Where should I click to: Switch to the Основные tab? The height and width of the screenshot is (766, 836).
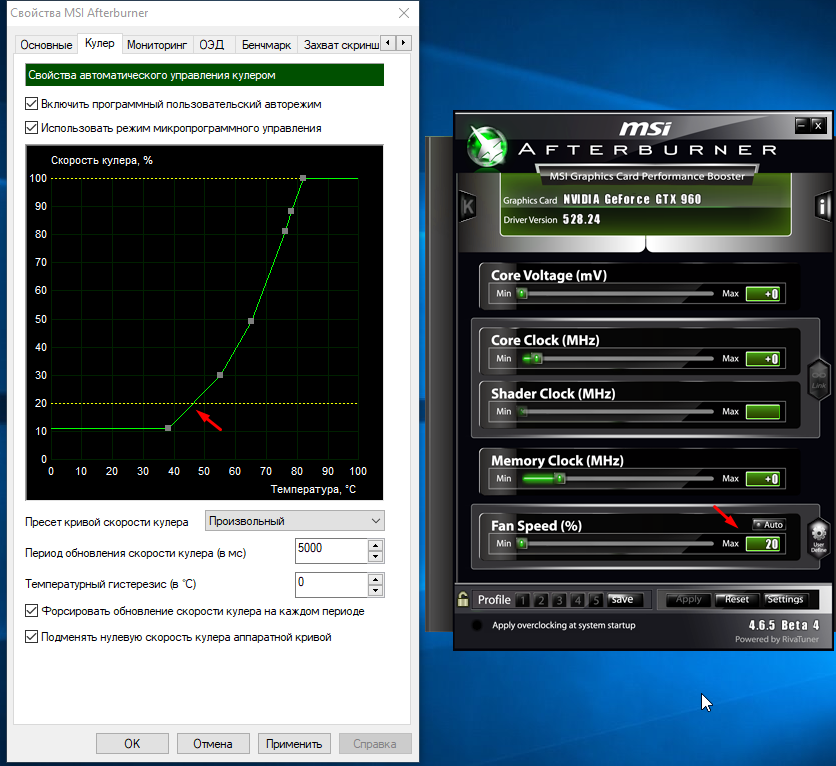(46, 45)
